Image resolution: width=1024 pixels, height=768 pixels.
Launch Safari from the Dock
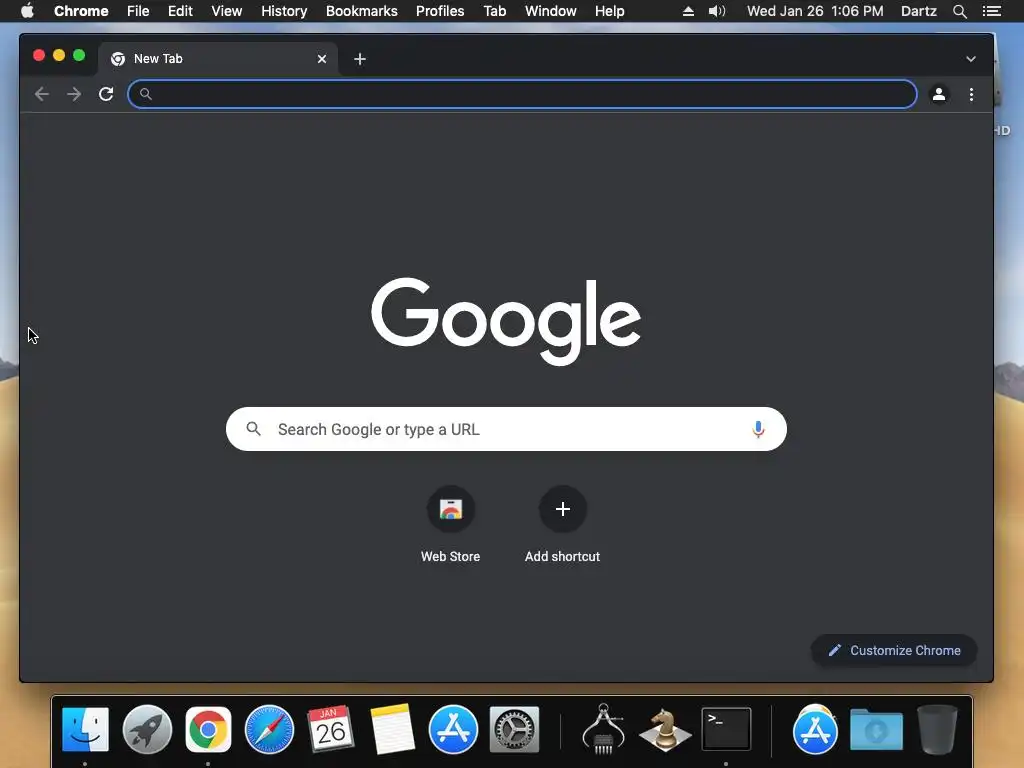tap(269, 729)
